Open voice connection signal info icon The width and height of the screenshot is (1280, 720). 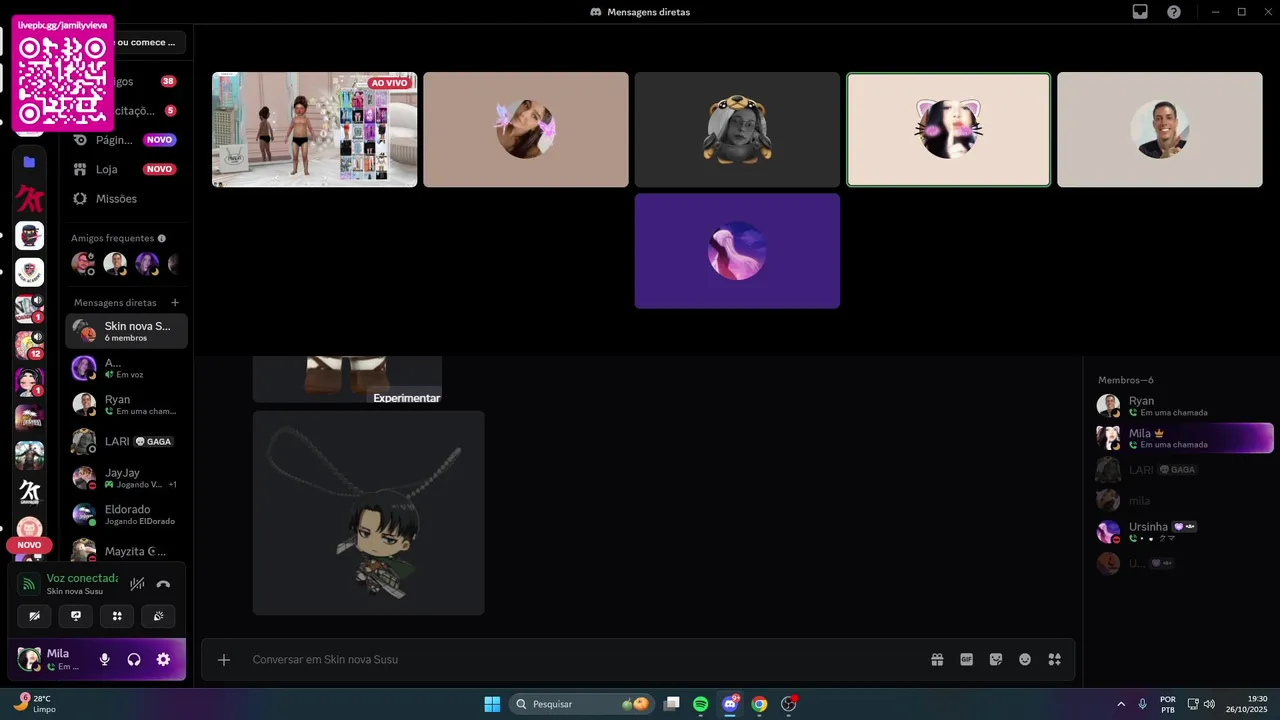coord(29,584)
